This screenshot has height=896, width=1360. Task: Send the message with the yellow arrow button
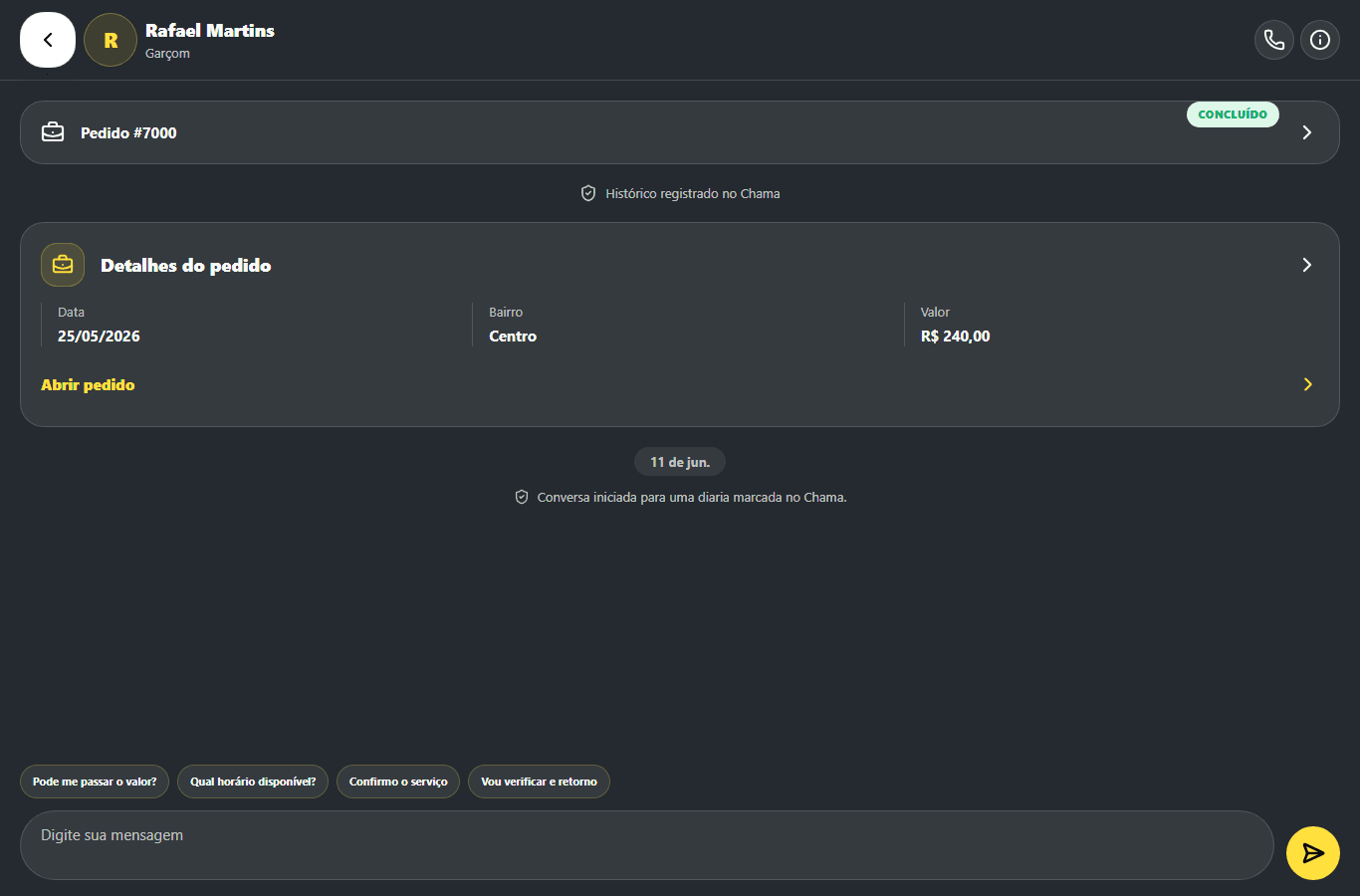click(1313, 853)
